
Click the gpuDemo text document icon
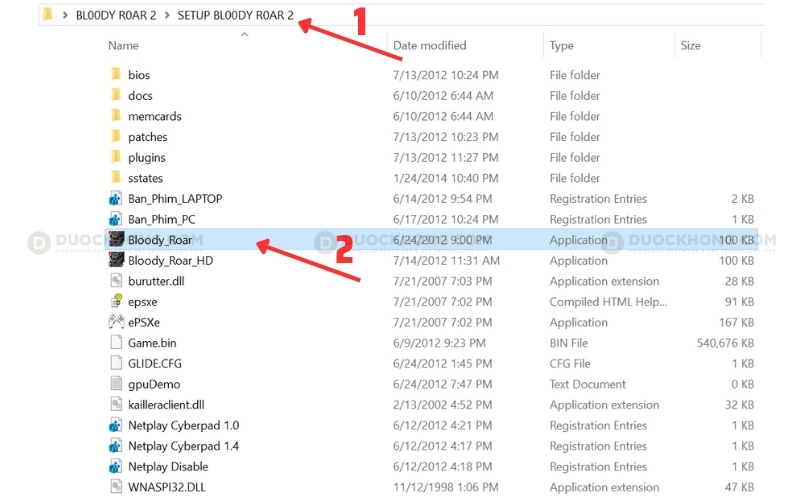[115, 385]
